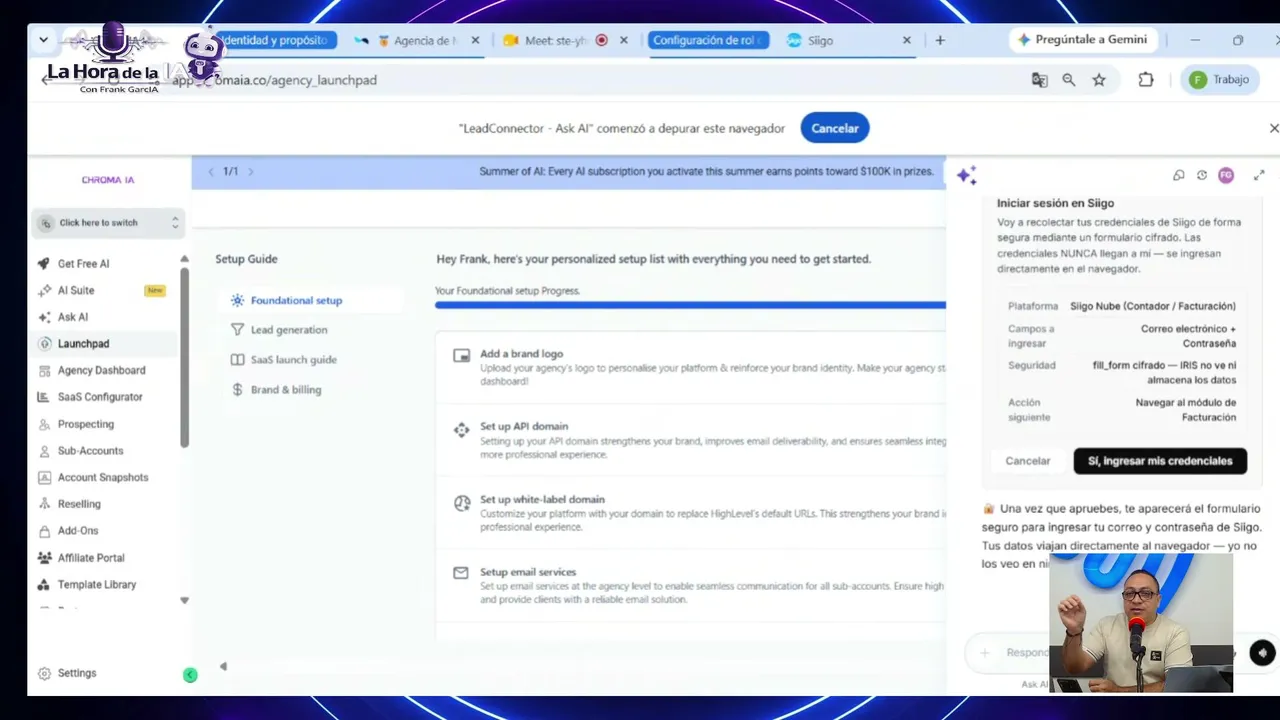Click the AI Suite sparkle icon
This screenshot has height=720, width=1280.
point(44,290)
